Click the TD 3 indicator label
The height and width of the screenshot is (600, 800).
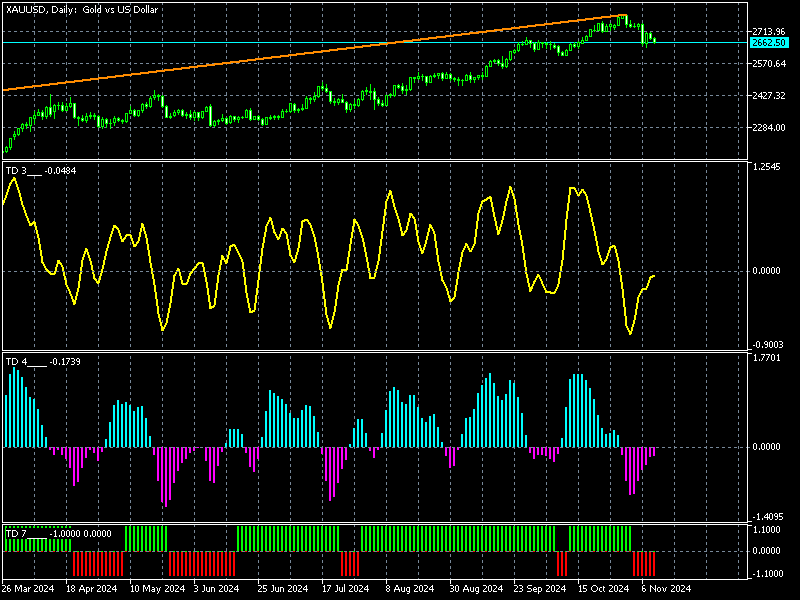41,171
